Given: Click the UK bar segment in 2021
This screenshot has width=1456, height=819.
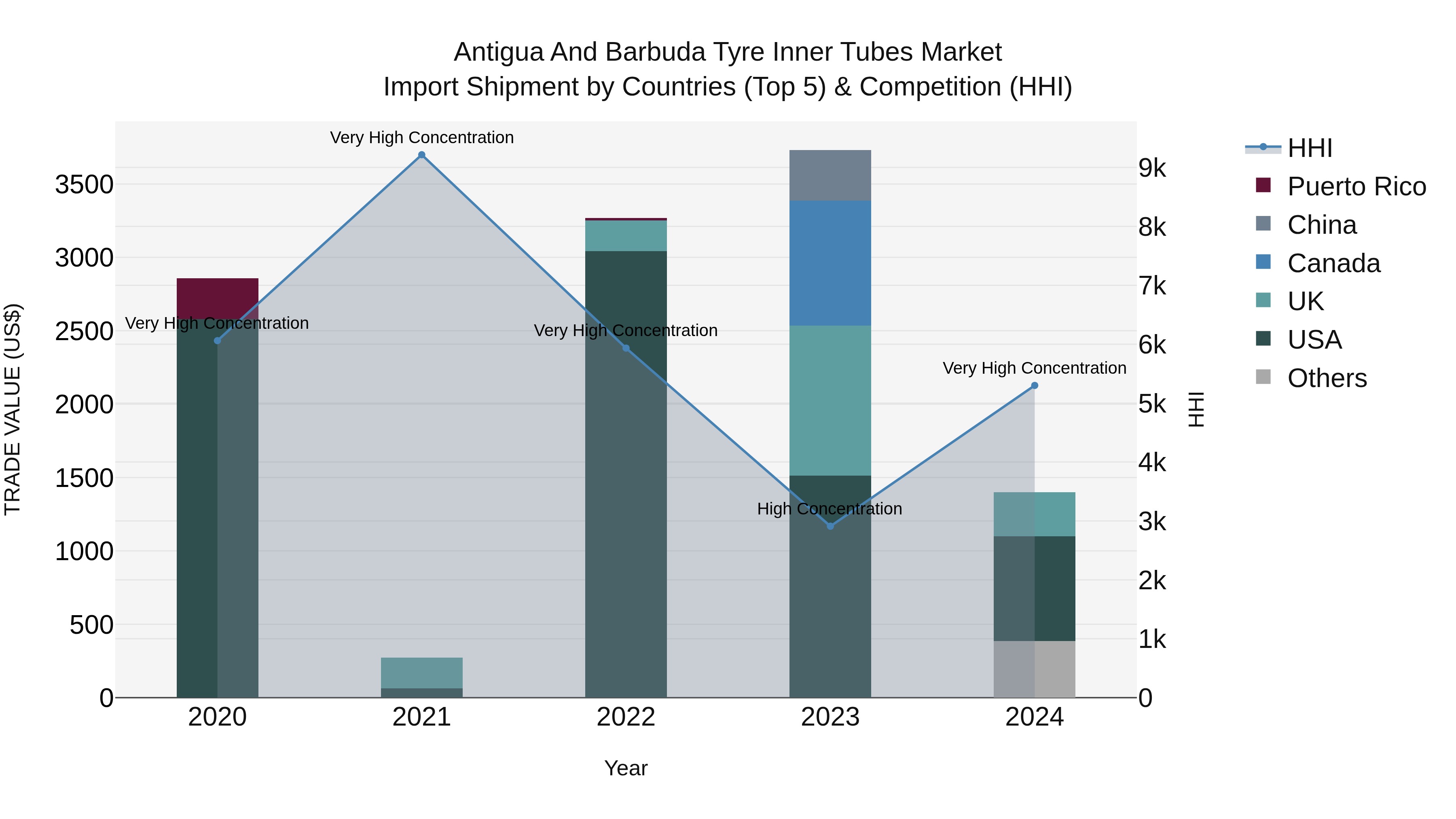Looking at the screenshot, I should point(422,673).
